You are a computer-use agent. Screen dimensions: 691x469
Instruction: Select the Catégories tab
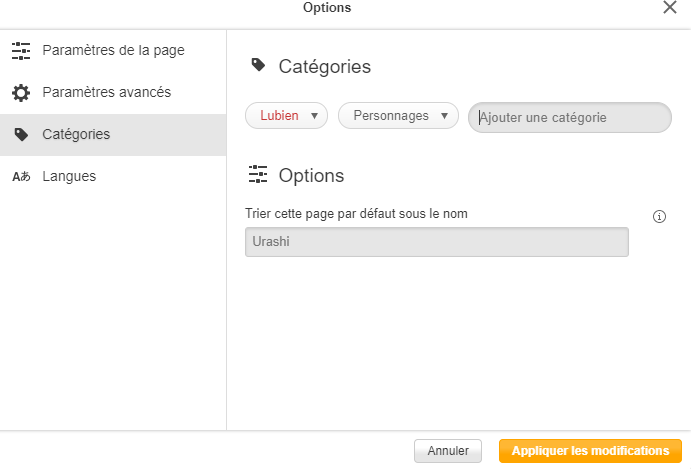click(76, 134)
